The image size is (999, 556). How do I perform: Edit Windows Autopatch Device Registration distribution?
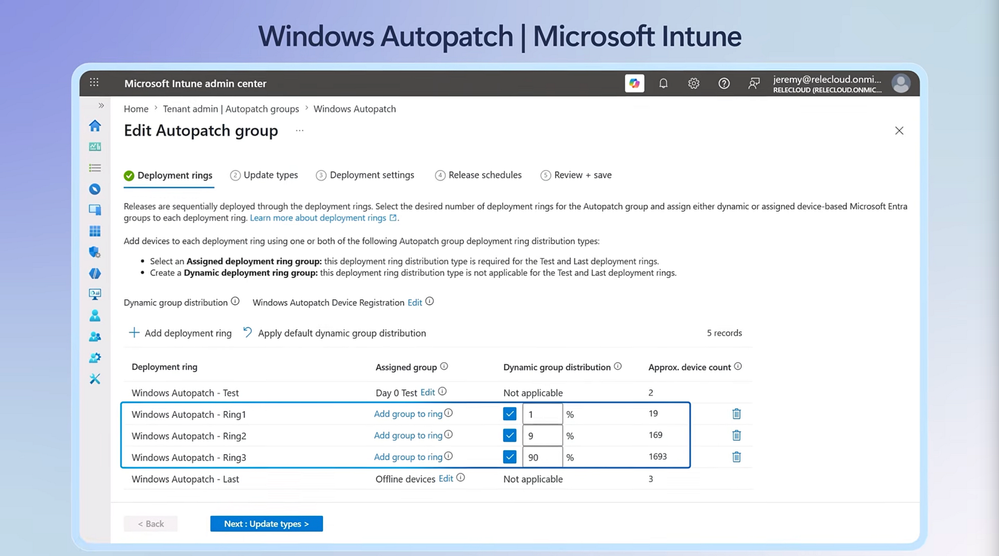click(415, 303)
